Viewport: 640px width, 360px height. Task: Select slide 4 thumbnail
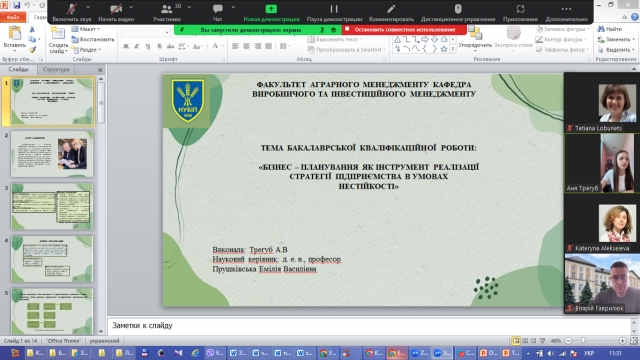click(x=52, y=259)
